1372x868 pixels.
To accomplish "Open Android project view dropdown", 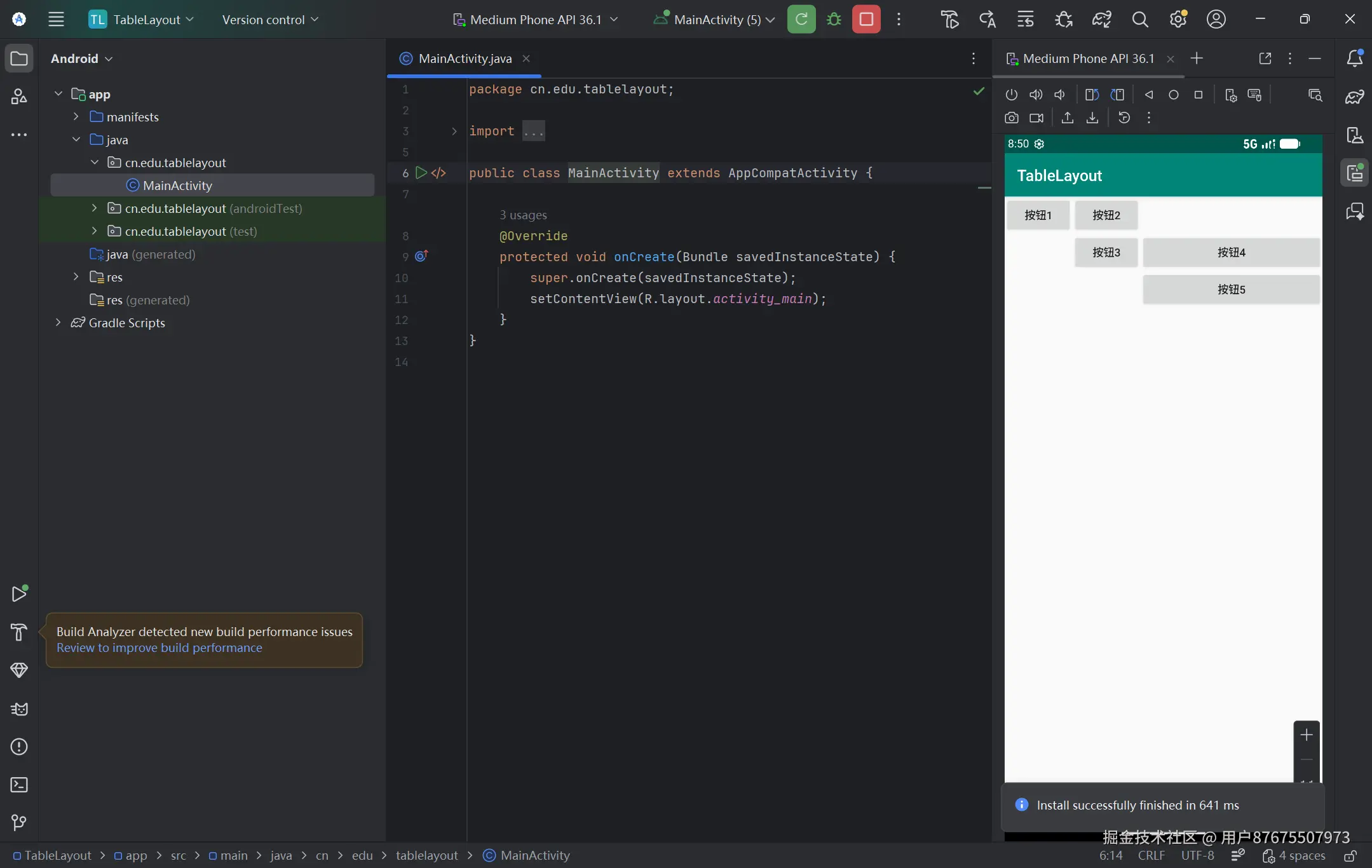I will click(81, 58).
